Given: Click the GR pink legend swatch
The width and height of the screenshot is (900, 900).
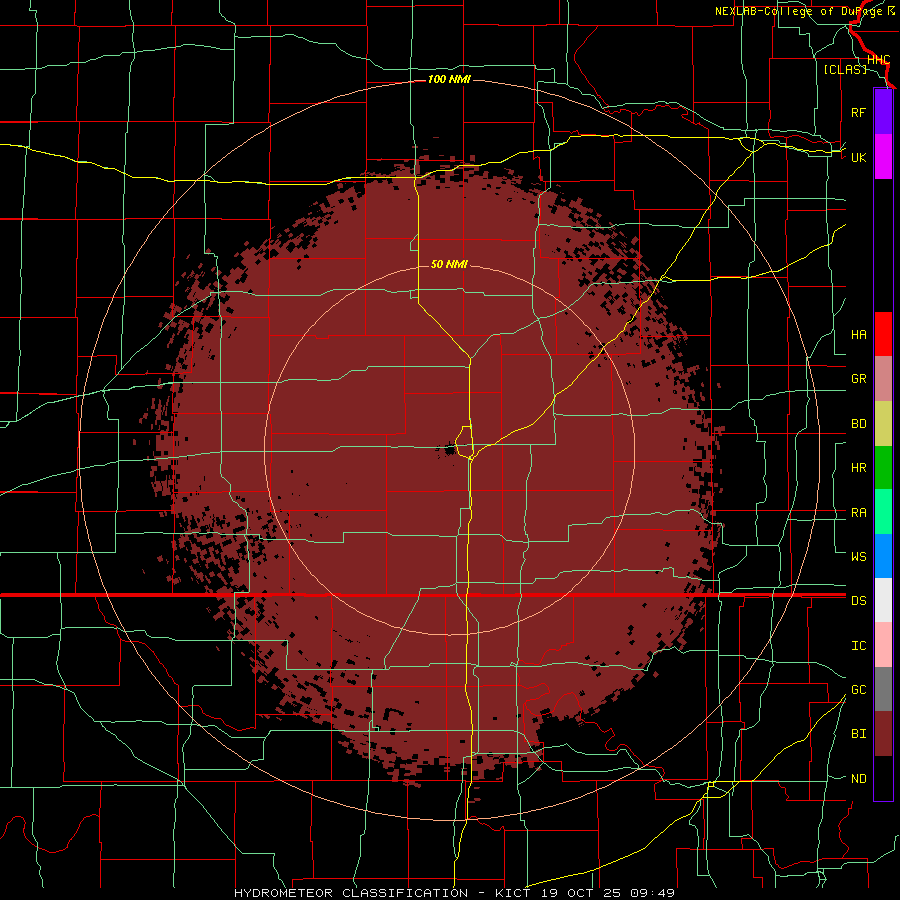Looking at the screenshot, I should (883, 379).
